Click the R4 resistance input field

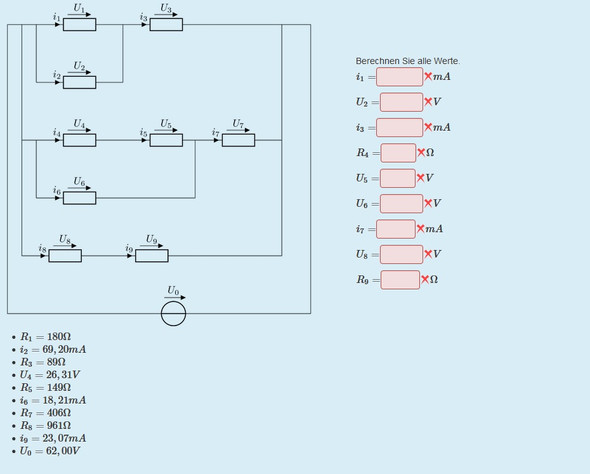coord(398,153)
